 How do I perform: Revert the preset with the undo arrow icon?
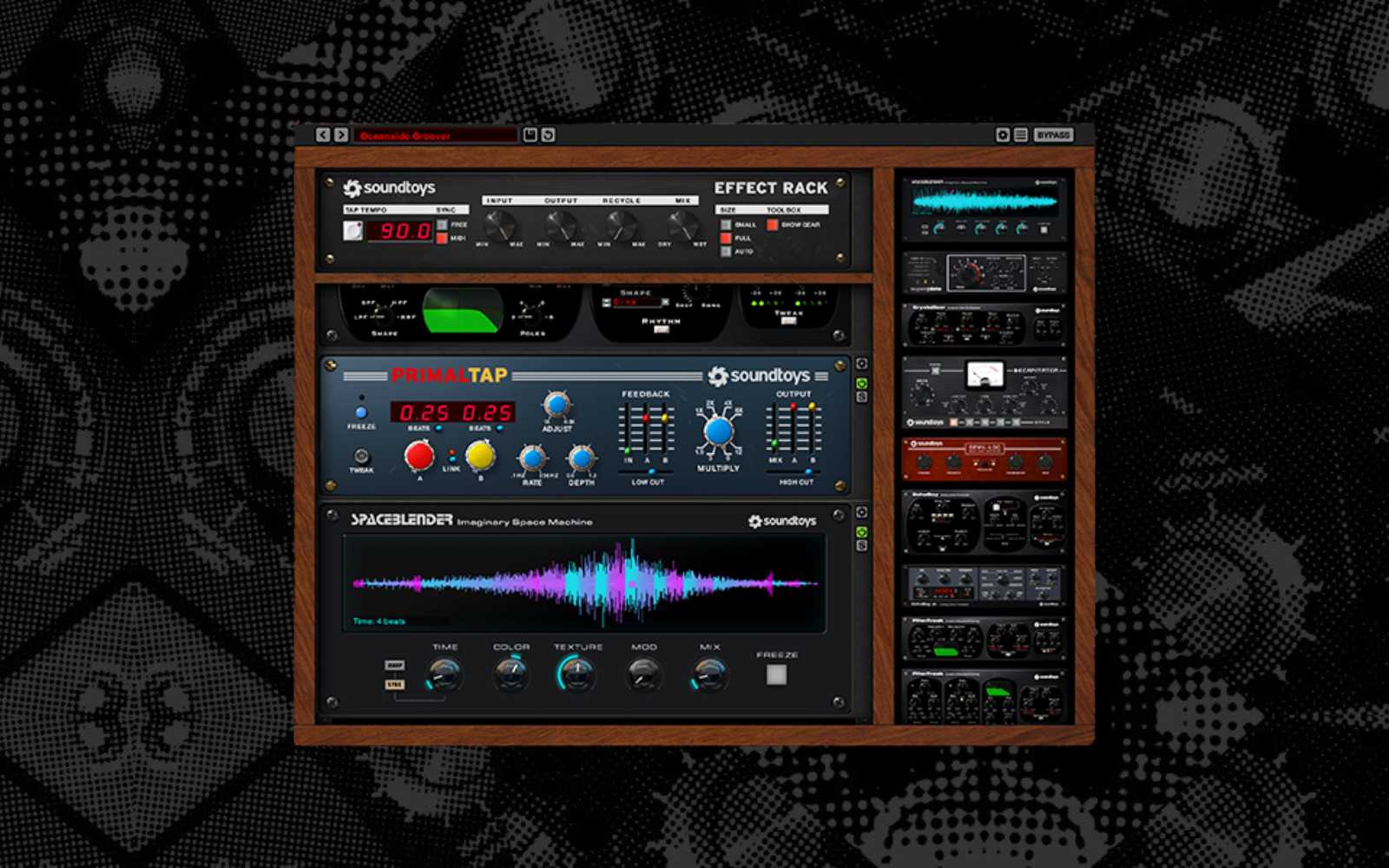(x=548, y=135)
